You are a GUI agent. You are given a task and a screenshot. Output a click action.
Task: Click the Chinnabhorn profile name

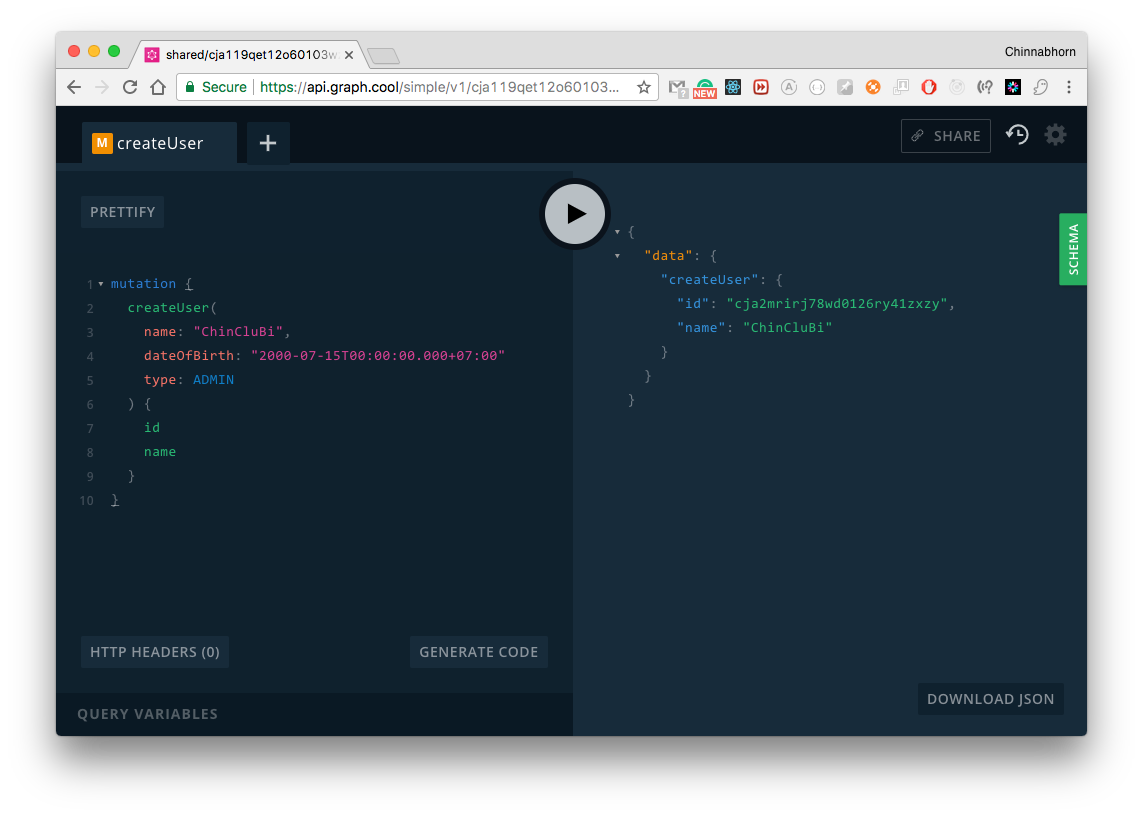1039,52
